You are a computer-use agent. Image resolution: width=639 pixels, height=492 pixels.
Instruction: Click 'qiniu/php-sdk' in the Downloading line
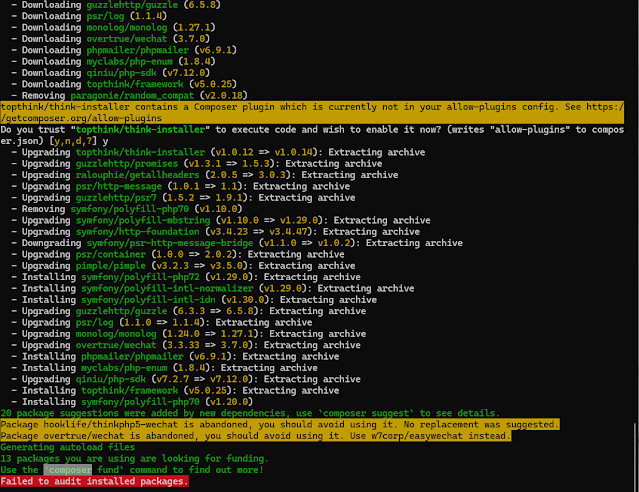[x=121, y=73]
